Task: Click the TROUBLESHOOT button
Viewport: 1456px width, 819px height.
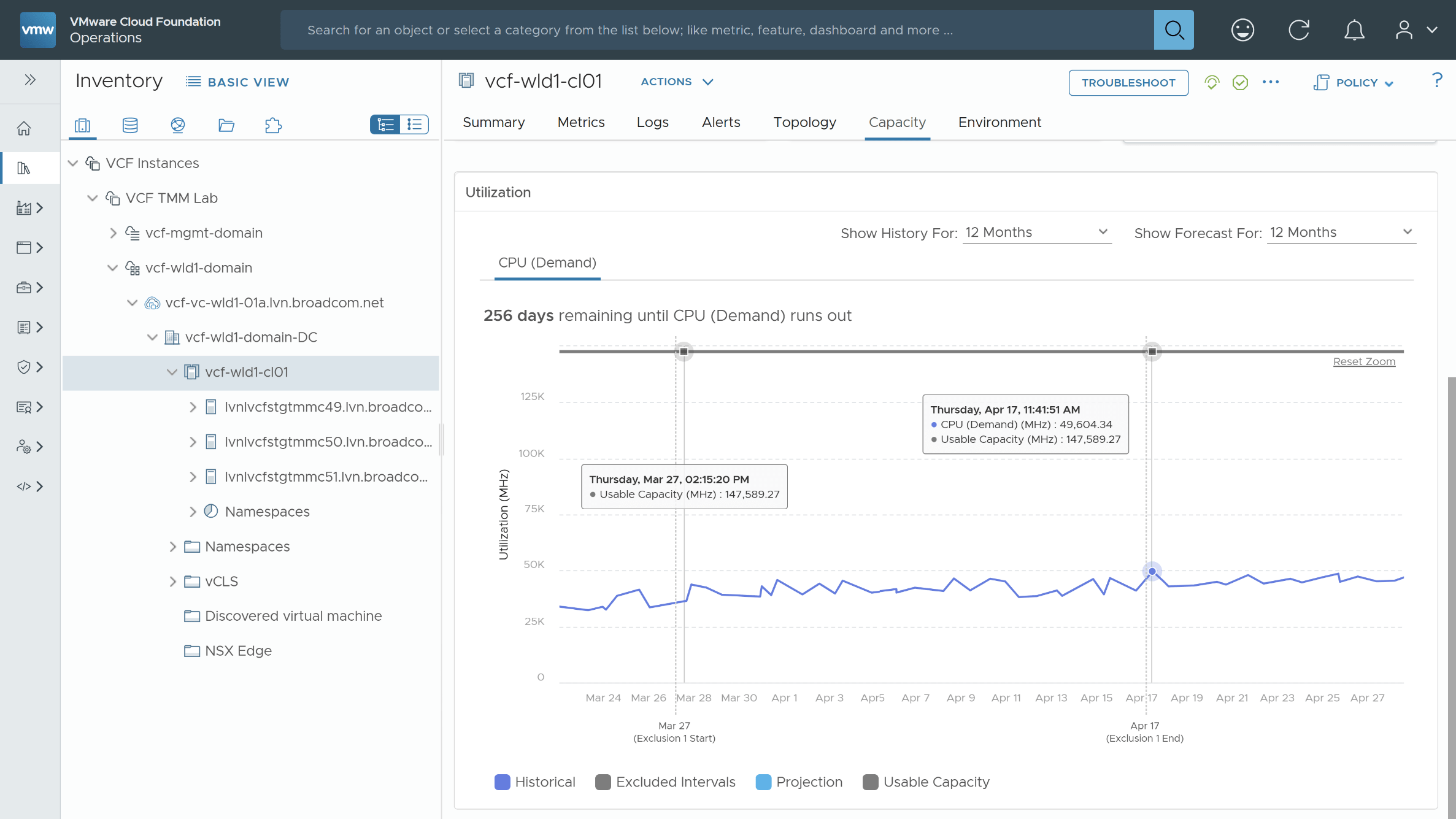Action: (1128, 82)
